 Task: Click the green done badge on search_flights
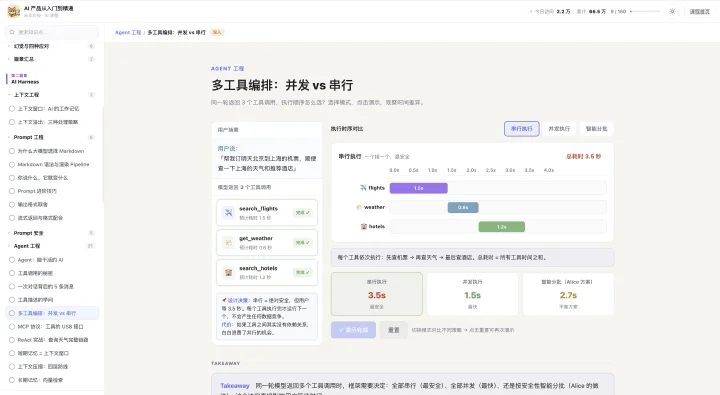point(302,213)
